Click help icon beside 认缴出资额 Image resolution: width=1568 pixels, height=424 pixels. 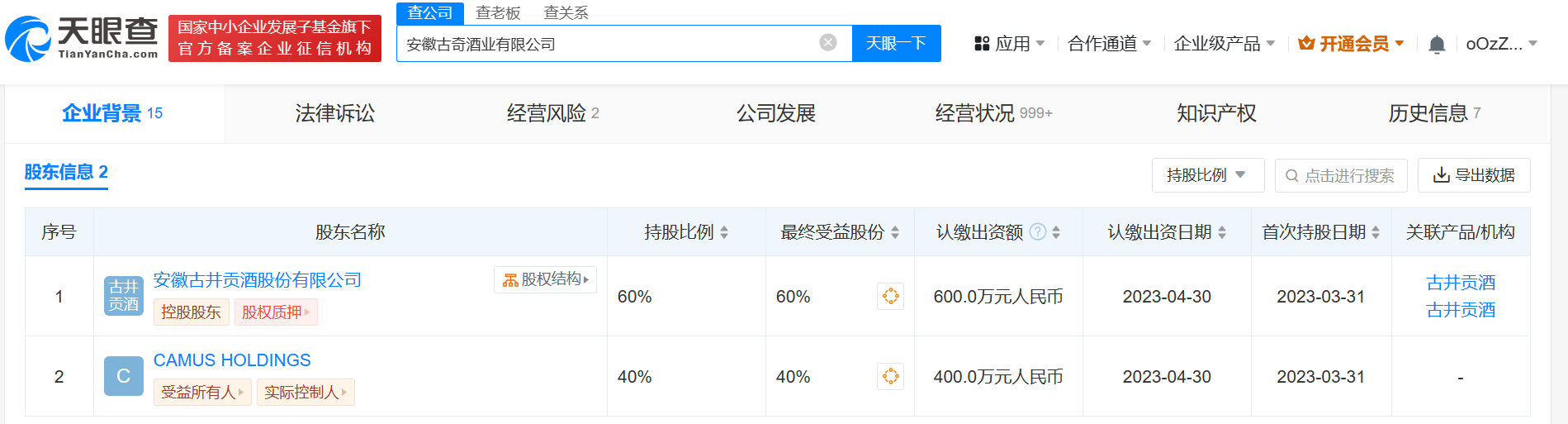(x=1039, y=232)
